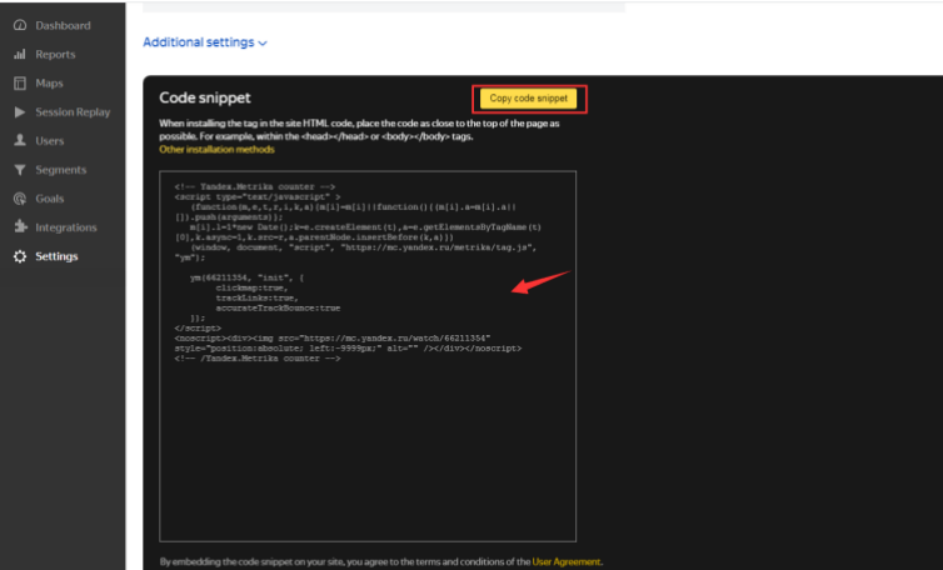Viewport: 943px width, 570px height.
Task: Click the 'trackLinks:true,' code line
Action: (257, 298)
